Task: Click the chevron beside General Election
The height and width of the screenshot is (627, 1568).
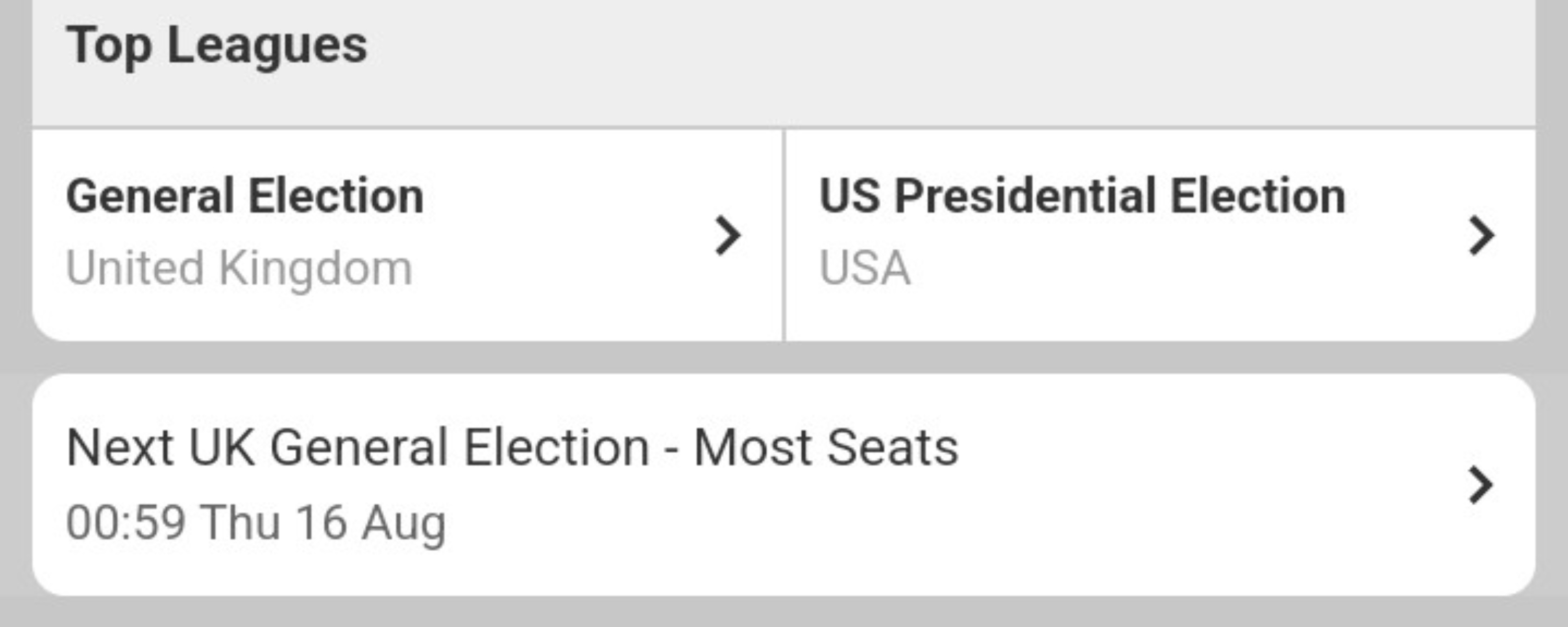Action: (728, 235)
